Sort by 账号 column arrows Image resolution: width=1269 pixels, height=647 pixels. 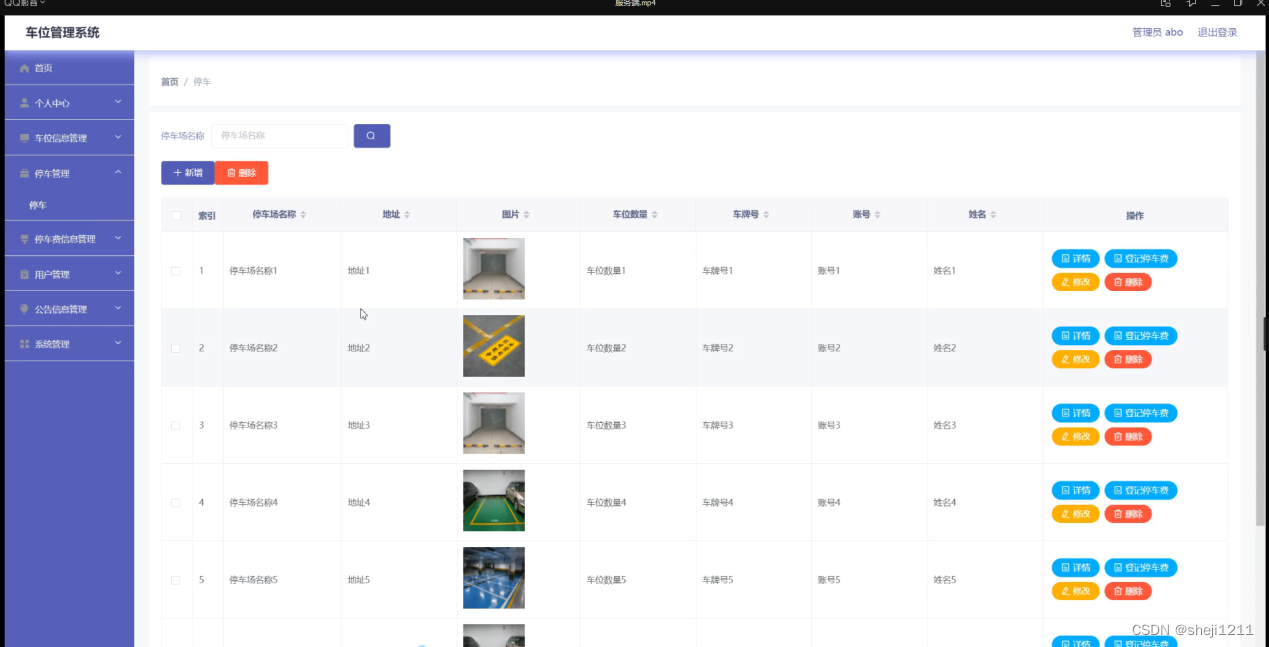tap(878, 215)
